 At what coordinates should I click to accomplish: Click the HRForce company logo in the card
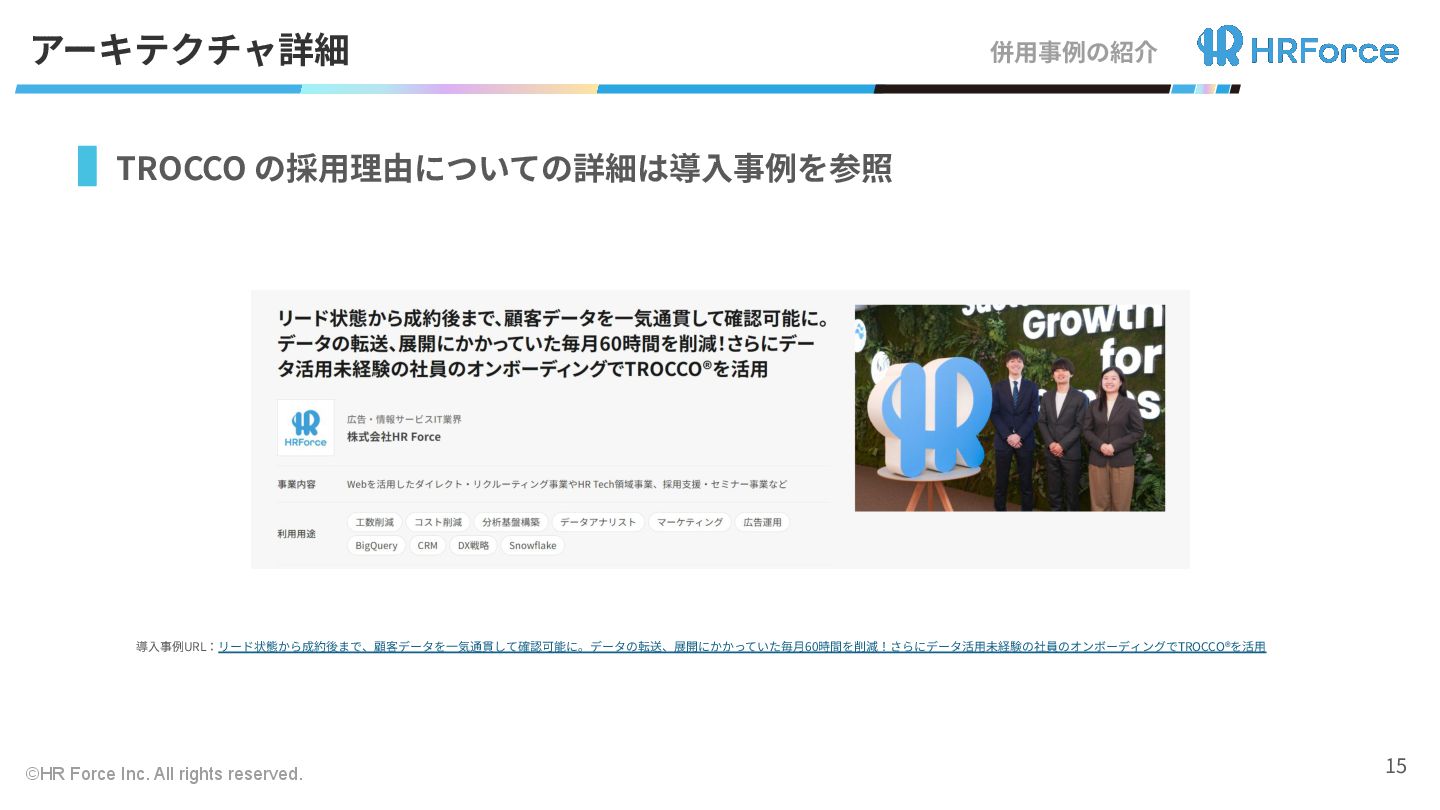[x=306, y=428]
